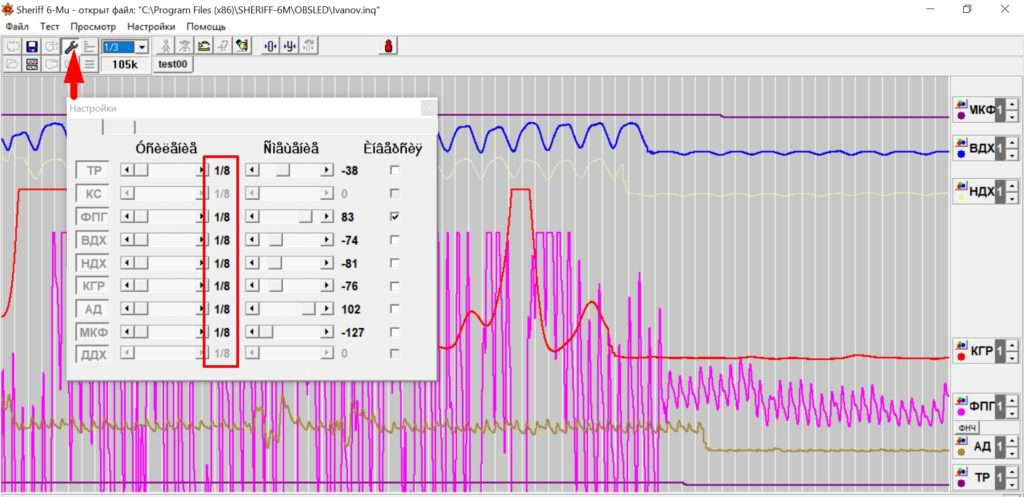Image resolution: width=1024 pixels, height=497 pixels.
Task: Click the horizontal zero axis icon
Action: click(x=269, y=46)
